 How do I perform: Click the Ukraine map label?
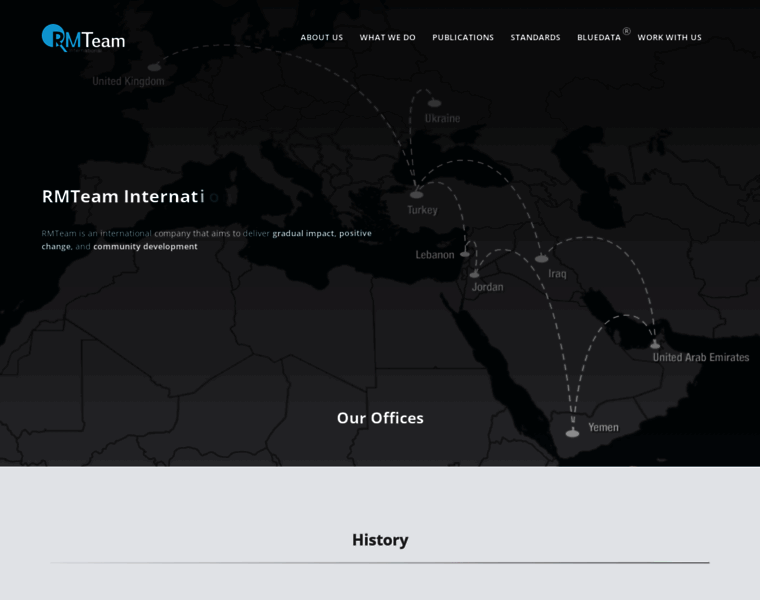[443, 118]
